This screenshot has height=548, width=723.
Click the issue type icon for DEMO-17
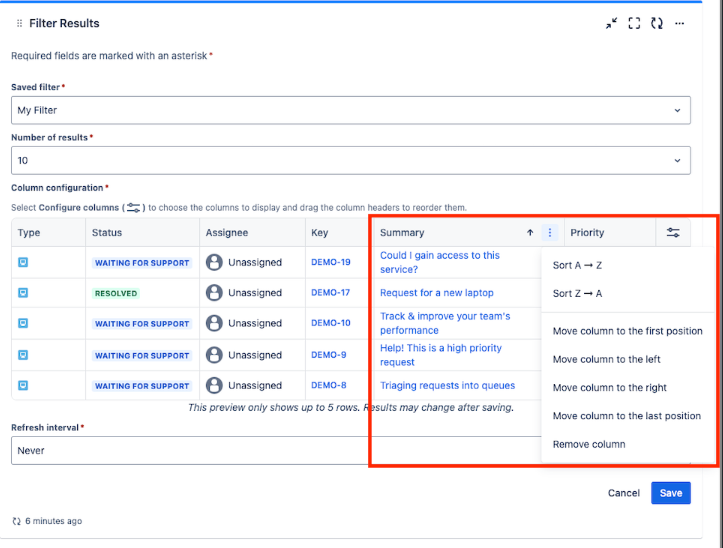23,292
